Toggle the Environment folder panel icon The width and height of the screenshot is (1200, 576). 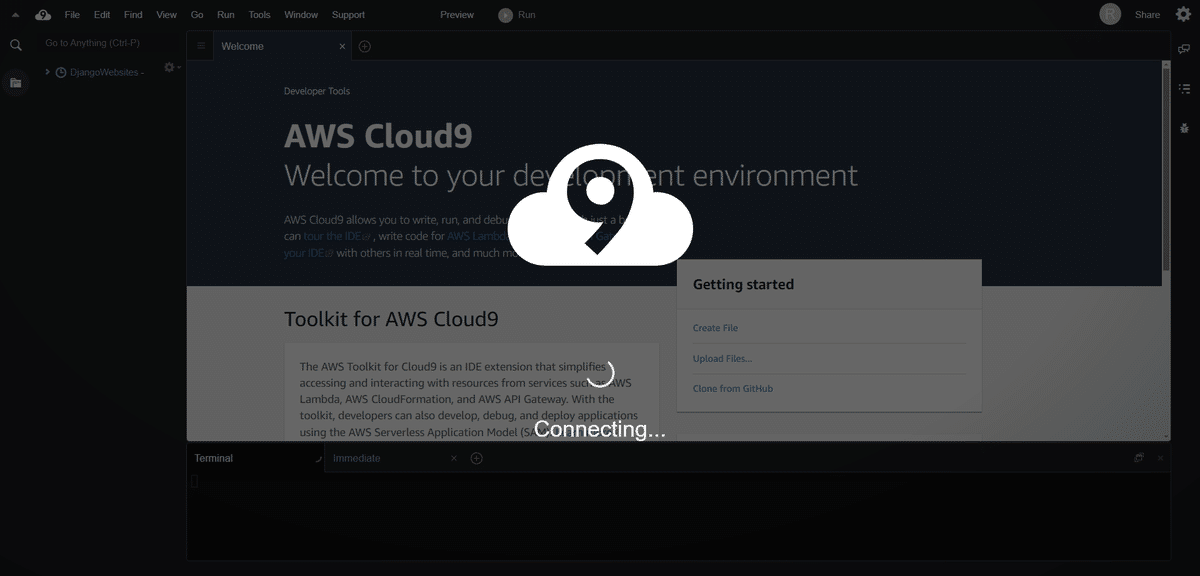coord(15,82)
